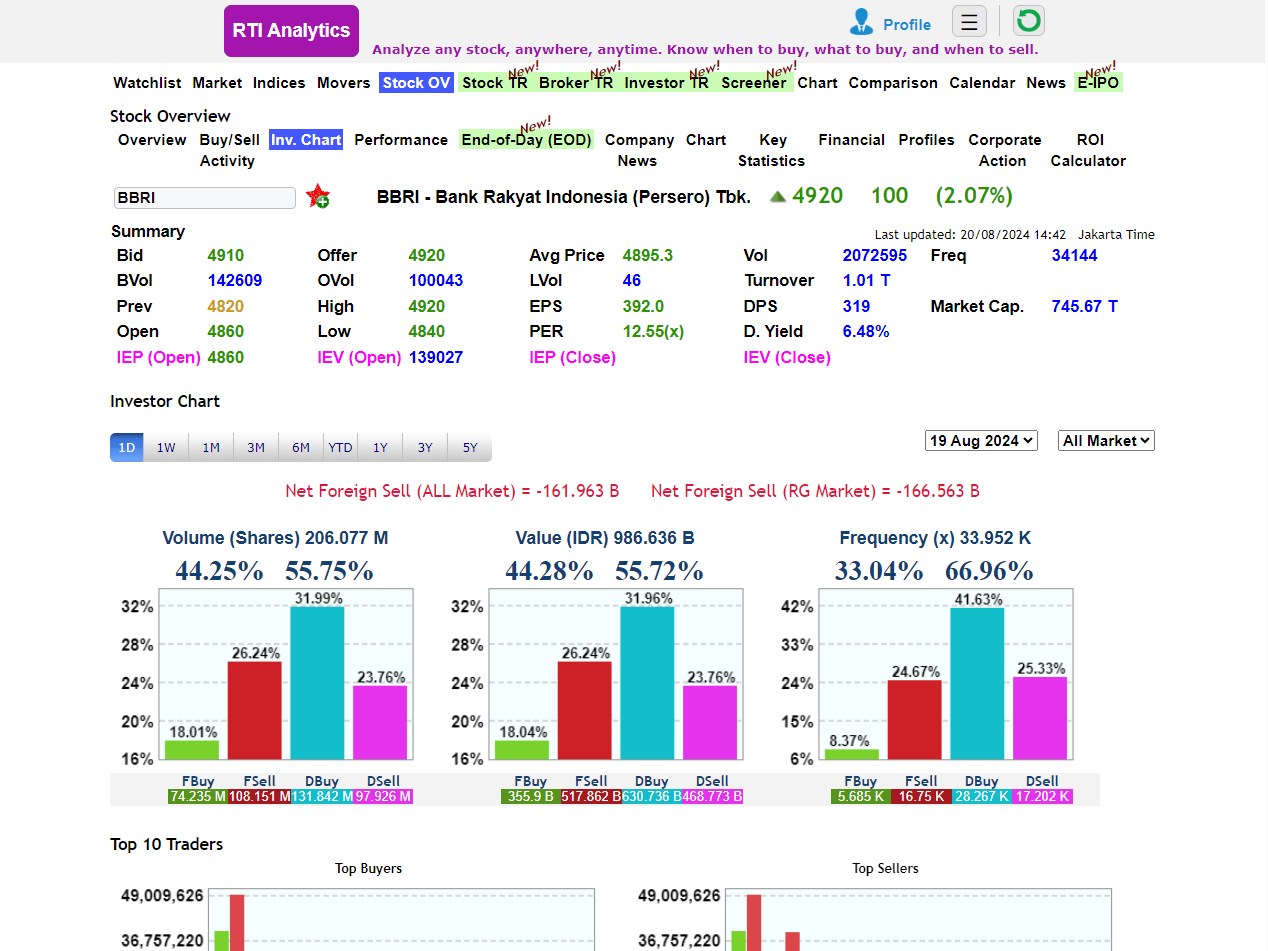Click the 517.862 B FSell legend value
The height and width of the screenshot is (951, 1268).
tap(591, 797)
